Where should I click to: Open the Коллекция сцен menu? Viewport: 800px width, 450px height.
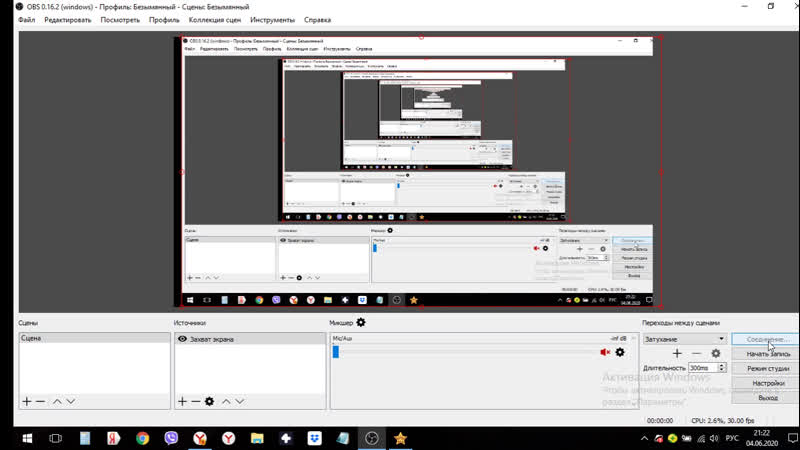coord(213,20)
